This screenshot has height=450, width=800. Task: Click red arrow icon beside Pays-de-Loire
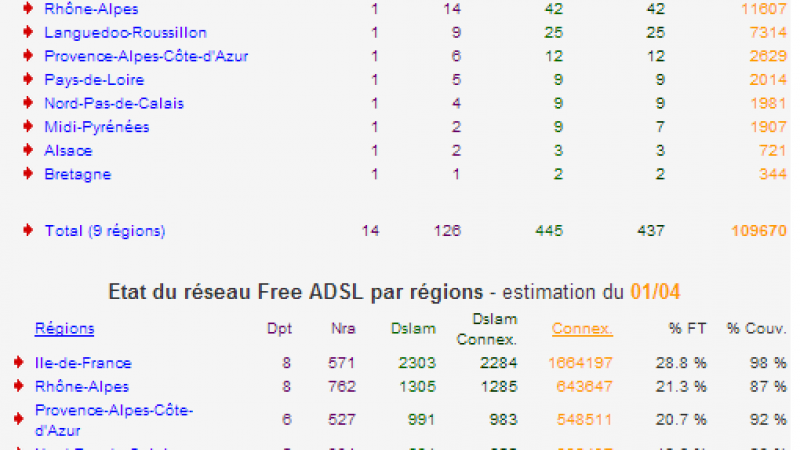click(x=28, y=79)
